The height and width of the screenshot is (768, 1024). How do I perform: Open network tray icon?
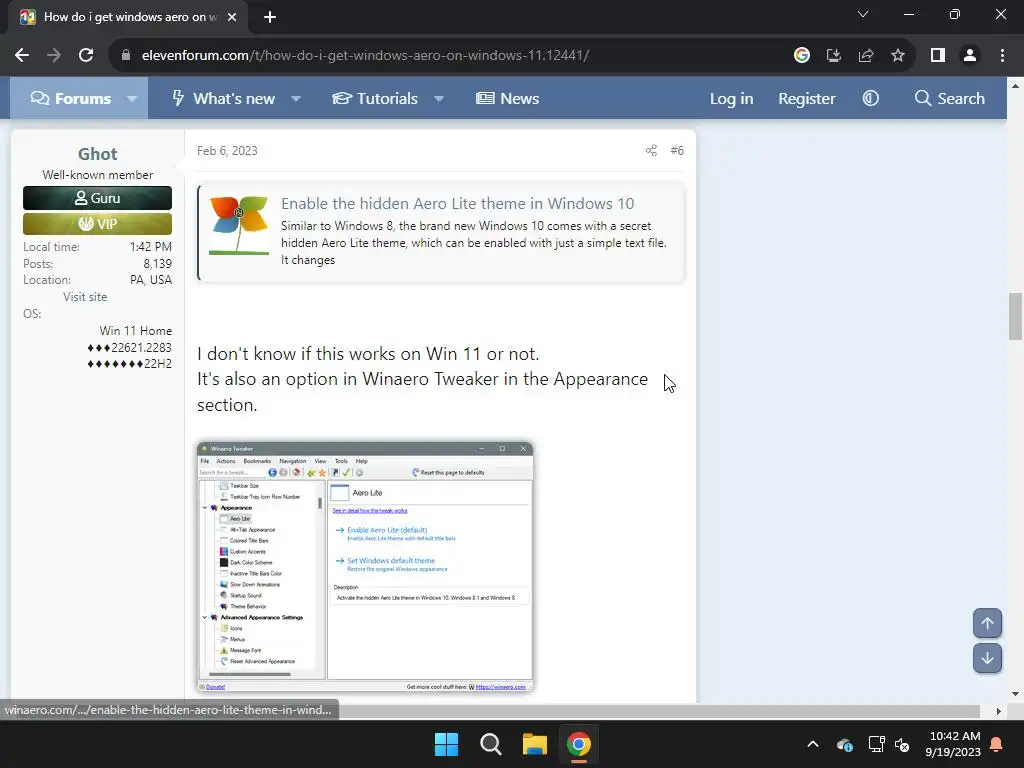pos(876,744)
